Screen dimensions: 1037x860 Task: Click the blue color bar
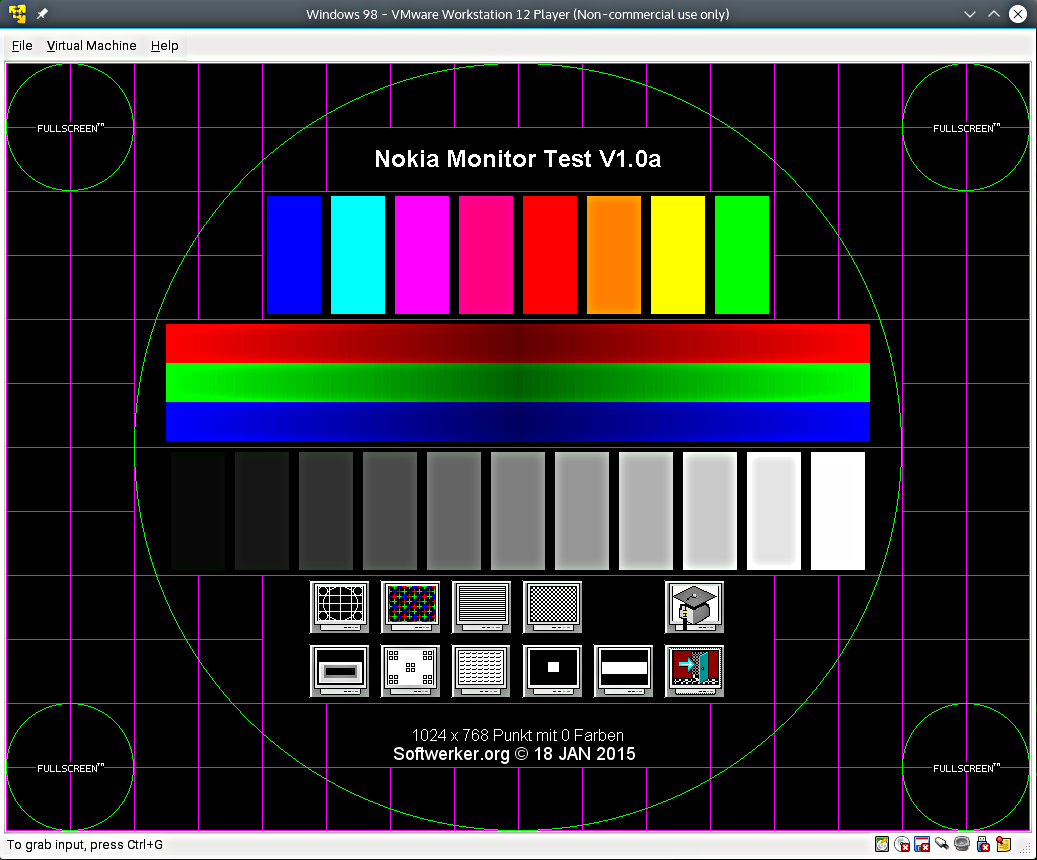point(294,254)
